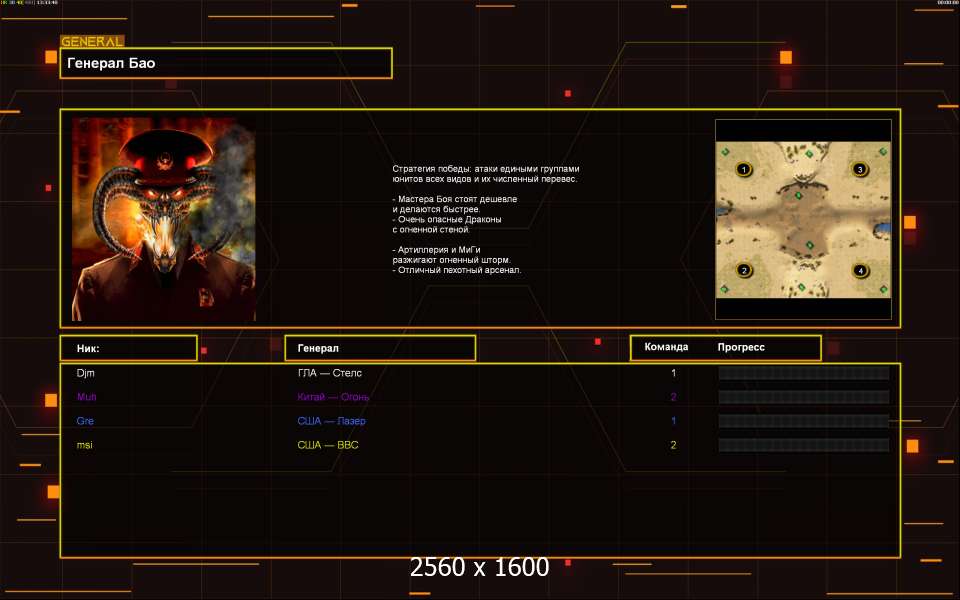This screenshot has height=600, width=960.
Task: Click the Команда column header
Action: 666,347
